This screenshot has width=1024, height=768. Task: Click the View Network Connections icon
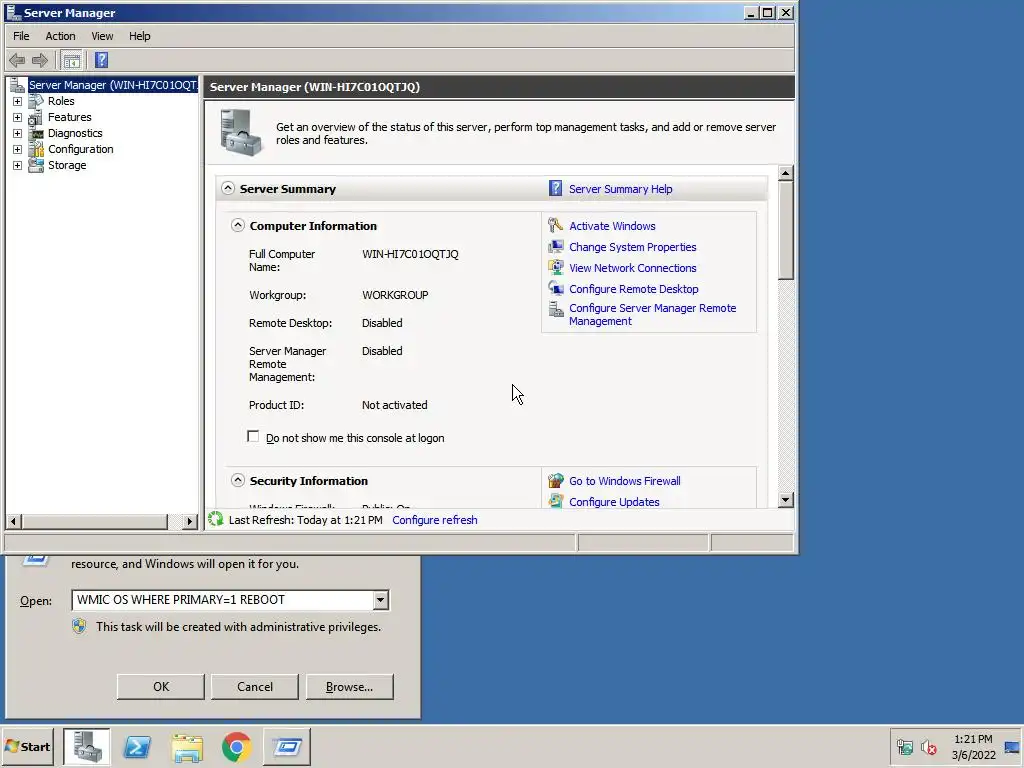[x=556, y=268]
